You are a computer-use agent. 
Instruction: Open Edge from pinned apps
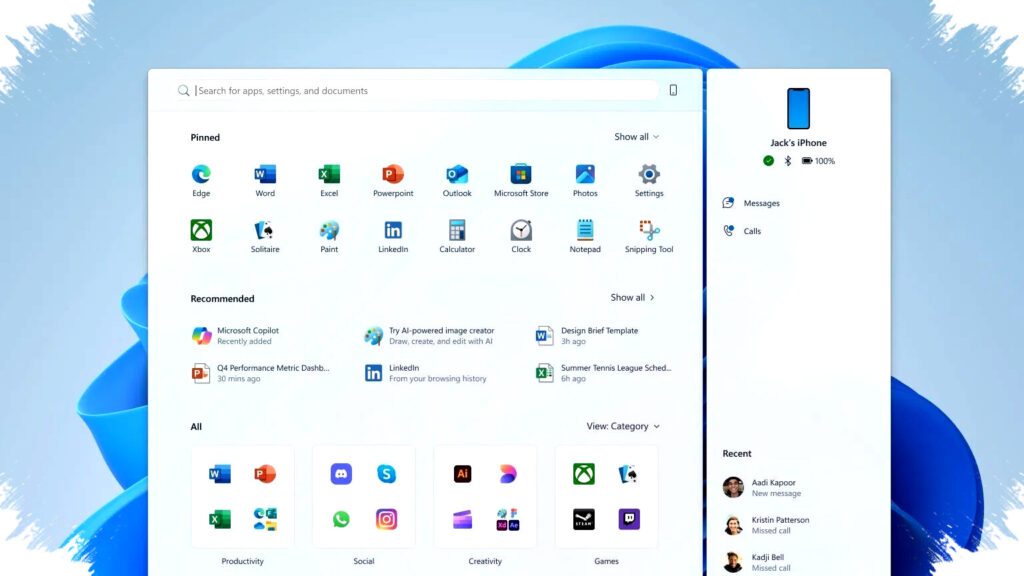201,180
